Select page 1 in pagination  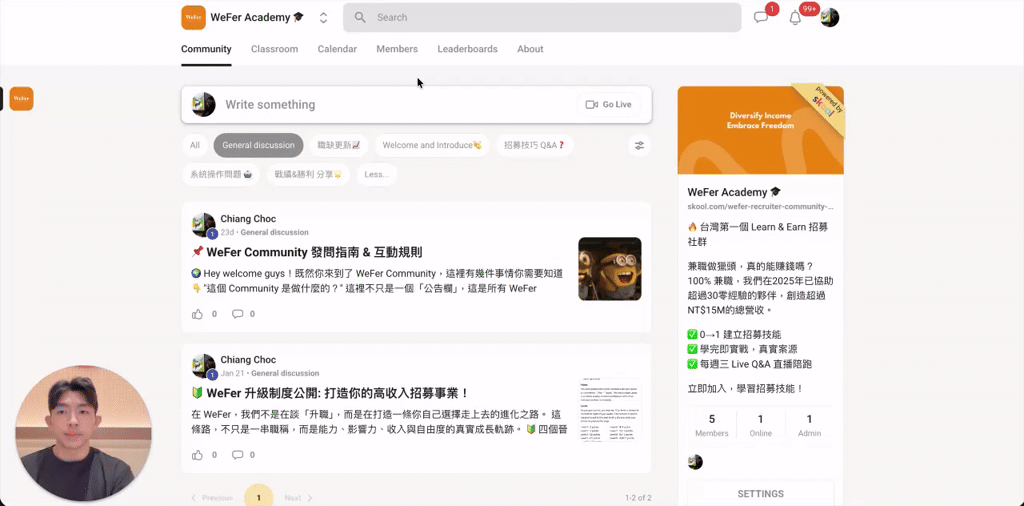(259, 496)
